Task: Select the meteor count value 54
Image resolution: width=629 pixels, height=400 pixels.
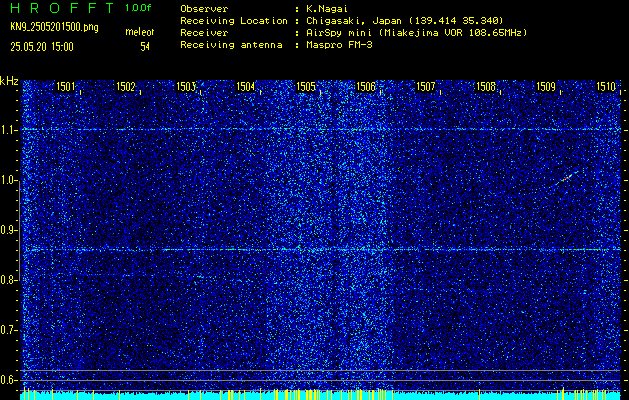Action: point(145,47)
